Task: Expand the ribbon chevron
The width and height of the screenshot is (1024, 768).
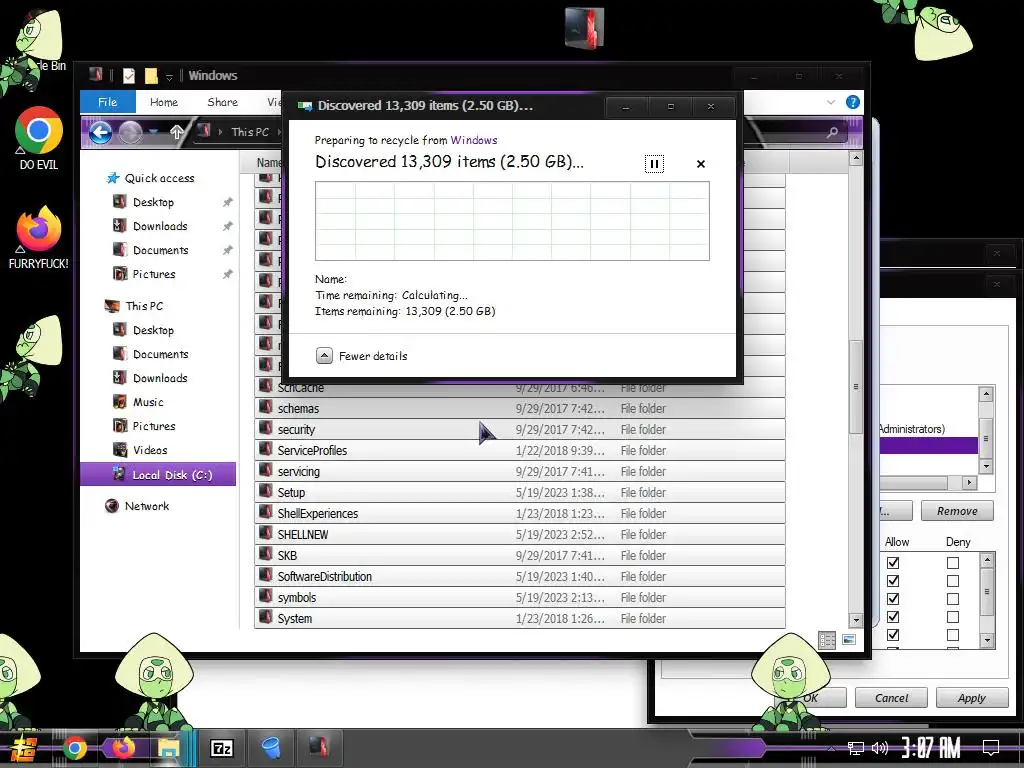Action: coord(831,102)
